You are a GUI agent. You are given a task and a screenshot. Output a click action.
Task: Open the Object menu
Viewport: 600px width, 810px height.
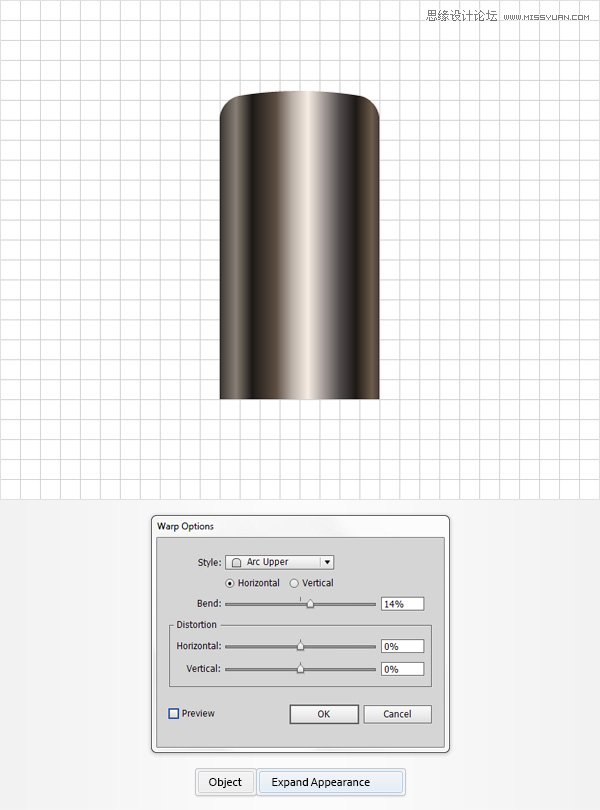225,782
